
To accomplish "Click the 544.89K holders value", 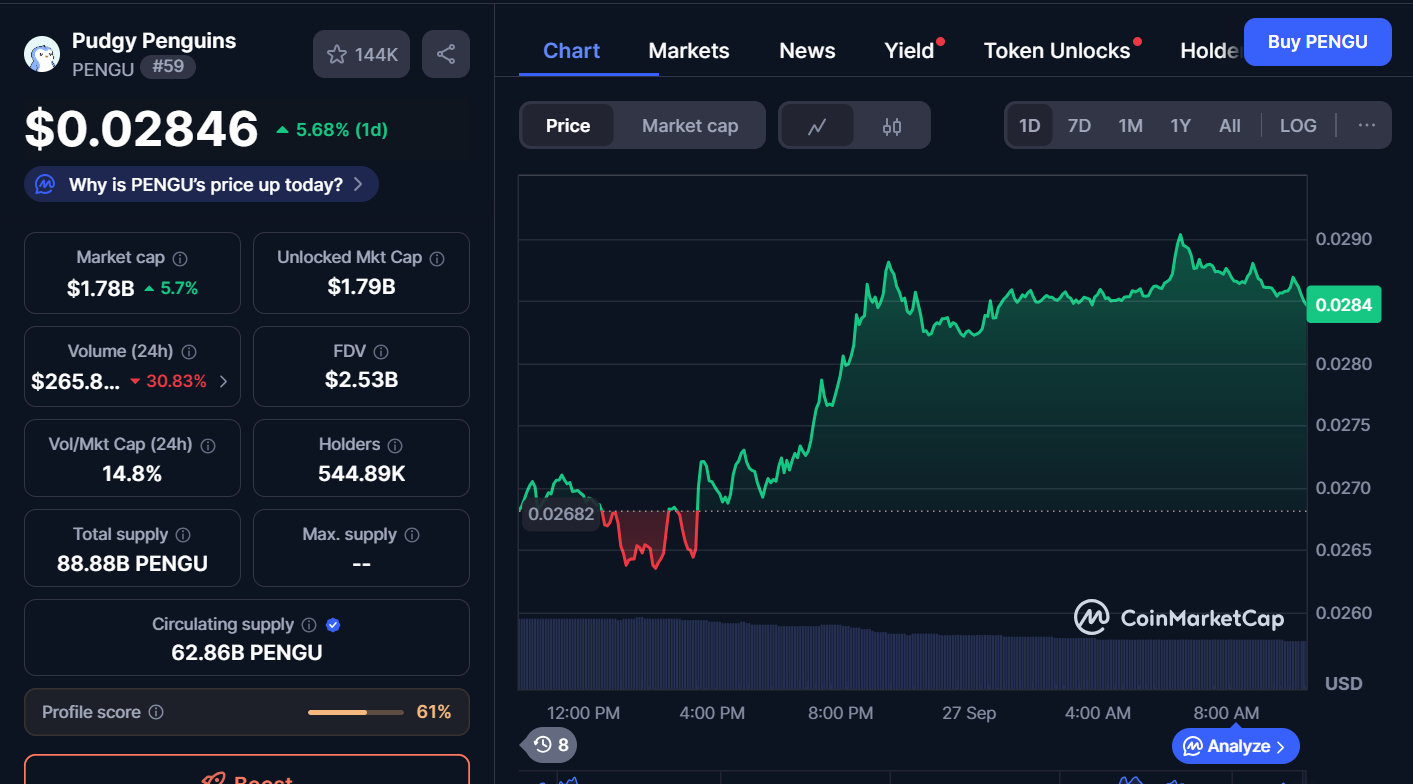I will (361, 473).
